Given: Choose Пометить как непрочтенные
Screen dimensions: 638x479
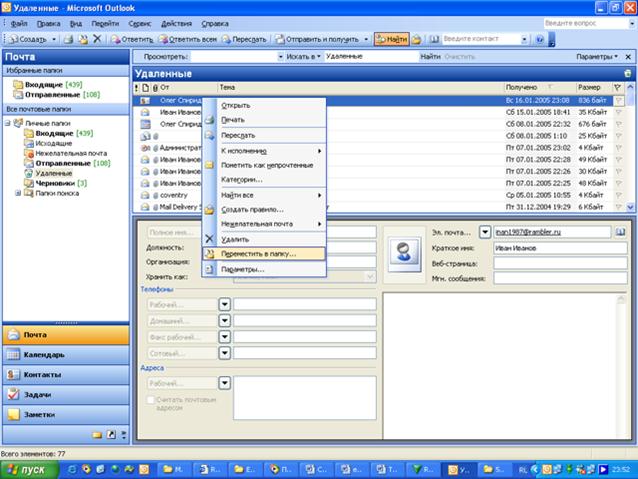Looking at the screenshot, I should (x=264, y=165).
